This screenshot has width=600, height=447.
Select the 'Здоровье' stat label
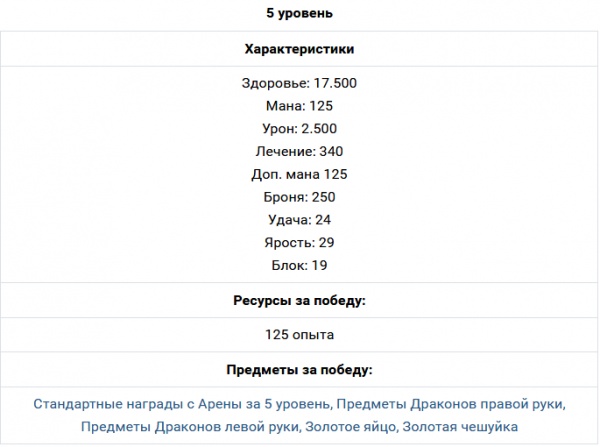click(274, 82)
